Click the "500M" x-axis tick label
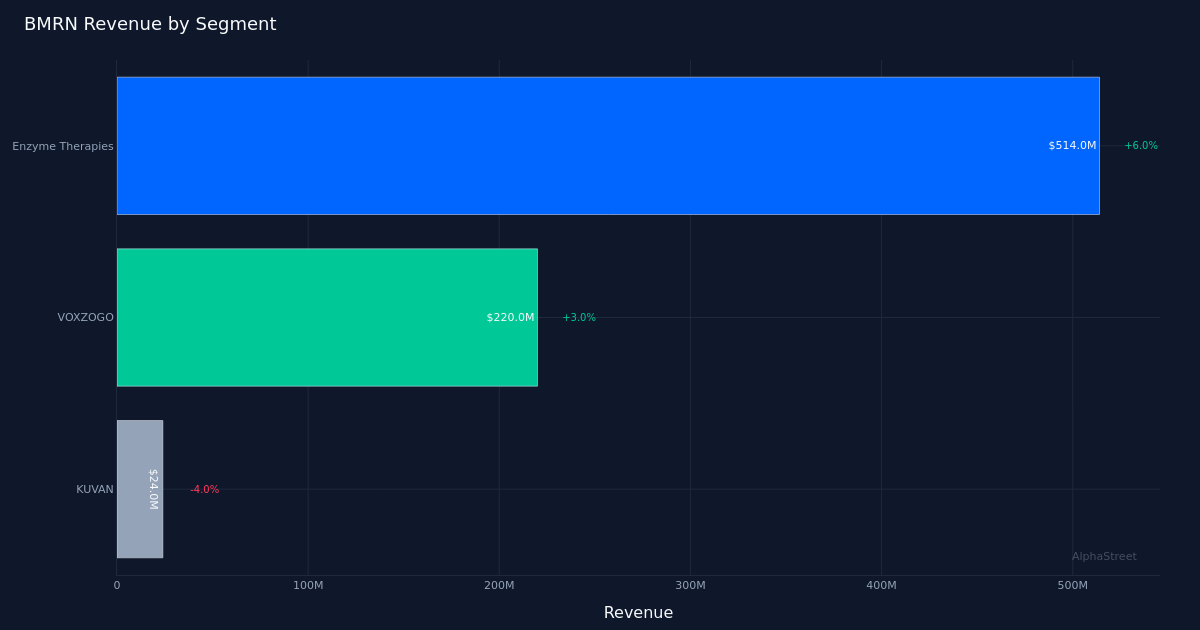 click(1072, 586)
